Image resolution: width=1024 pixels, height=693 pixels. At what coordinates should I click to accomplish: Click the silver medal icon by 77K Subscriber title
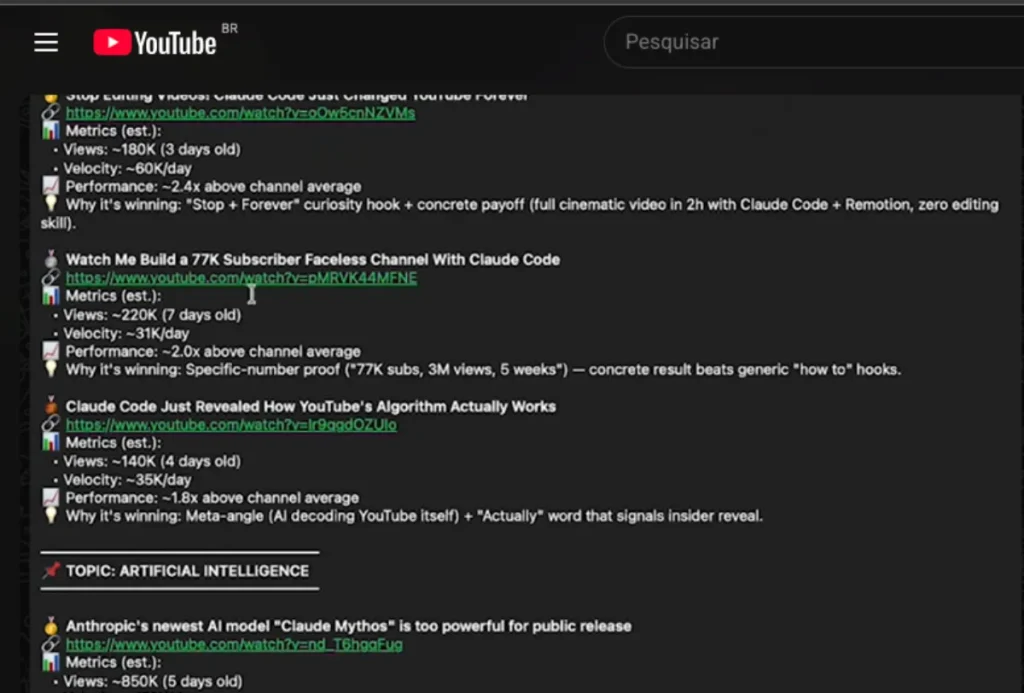tap(51, 259)
